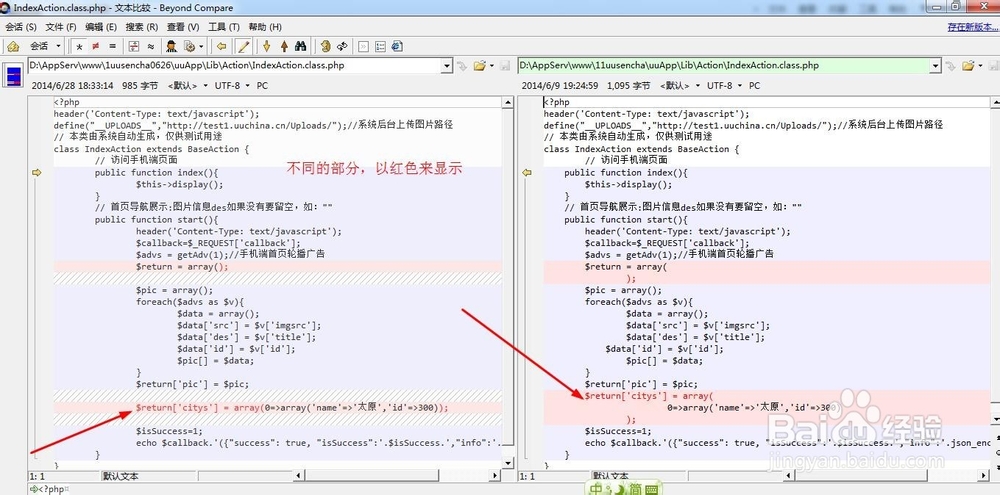Click the Home session icon in toolbar
This screenshot has width=1000, height=495.
point(13,46)
